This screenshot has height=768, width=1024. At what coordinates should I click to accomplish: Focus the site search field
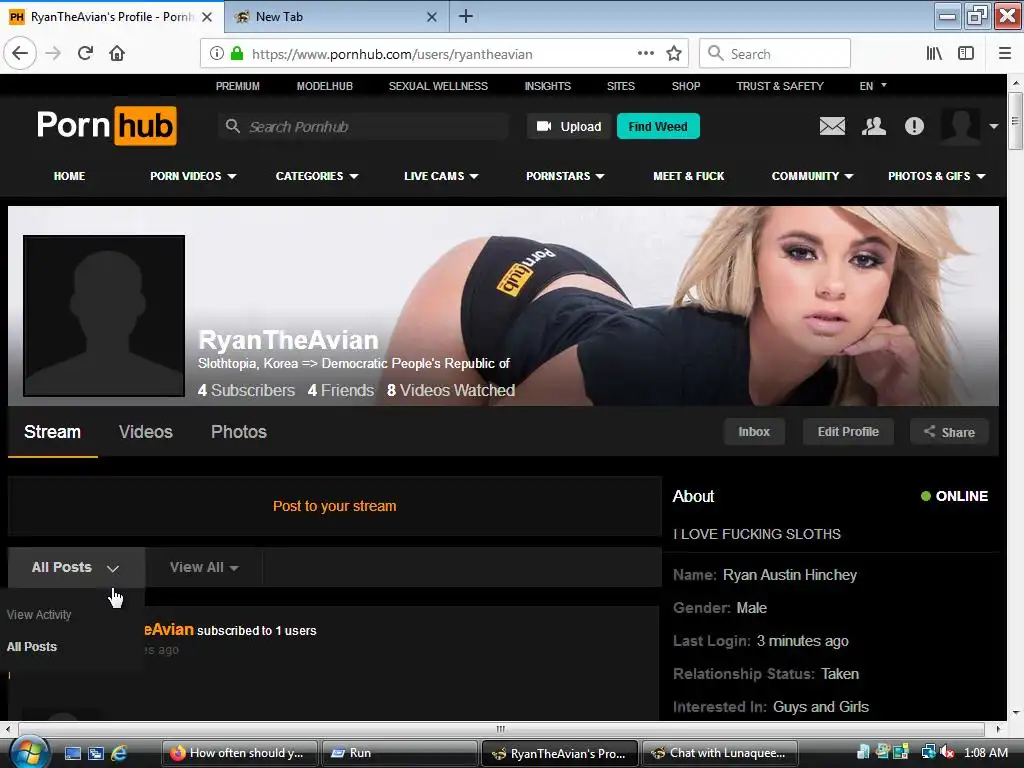[363, 126]
